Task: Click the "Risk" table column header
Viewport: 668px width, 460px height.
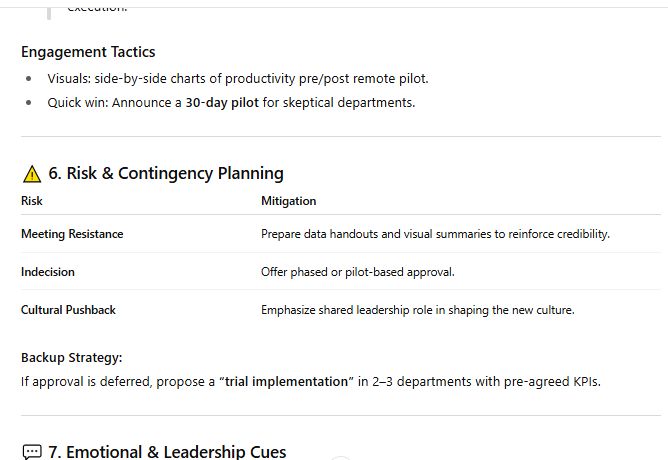Action: click(x=32, y=201)
